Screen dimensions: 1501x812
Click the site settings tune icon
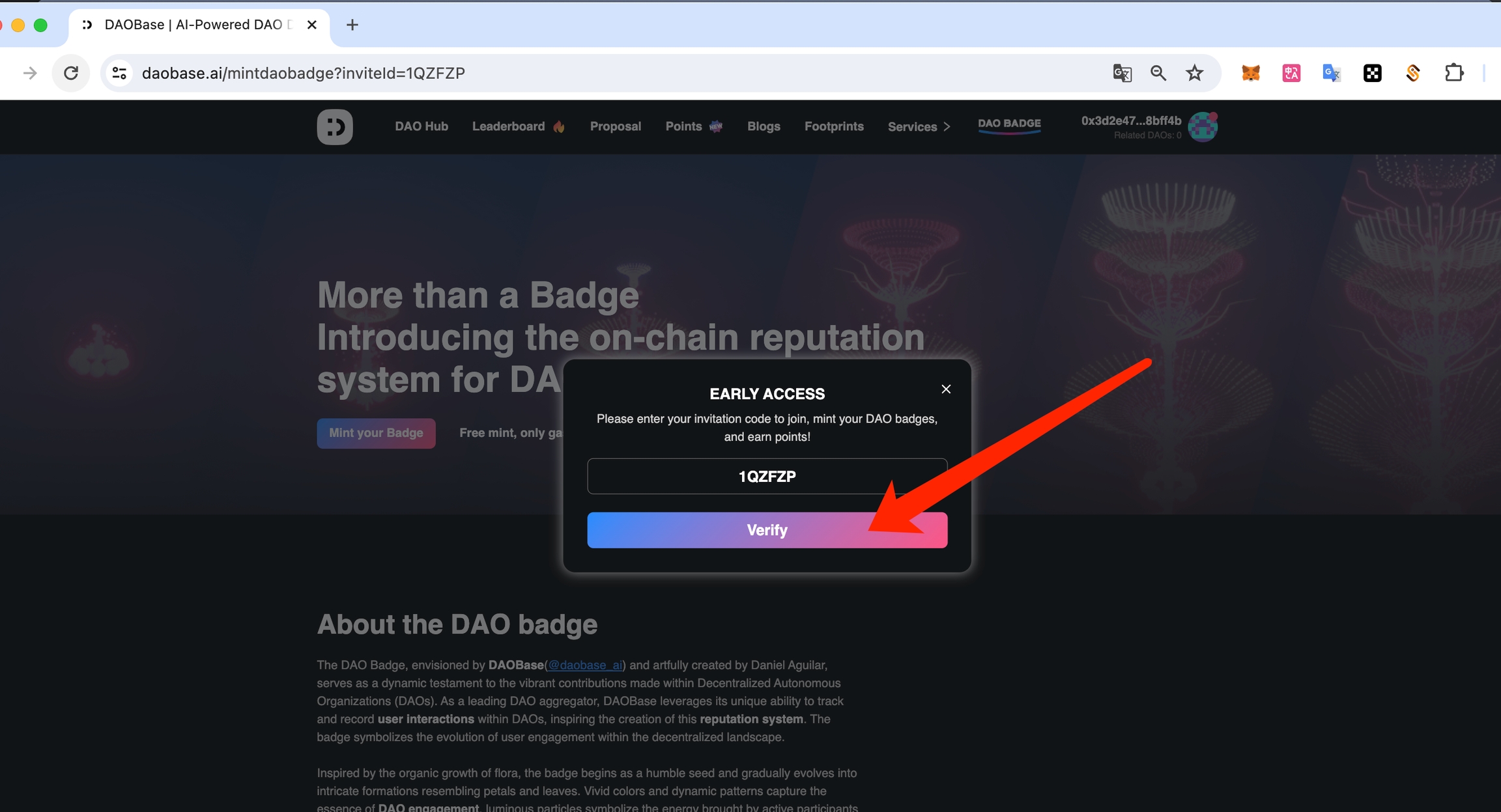pyautogui.click(x=119, y=73)
